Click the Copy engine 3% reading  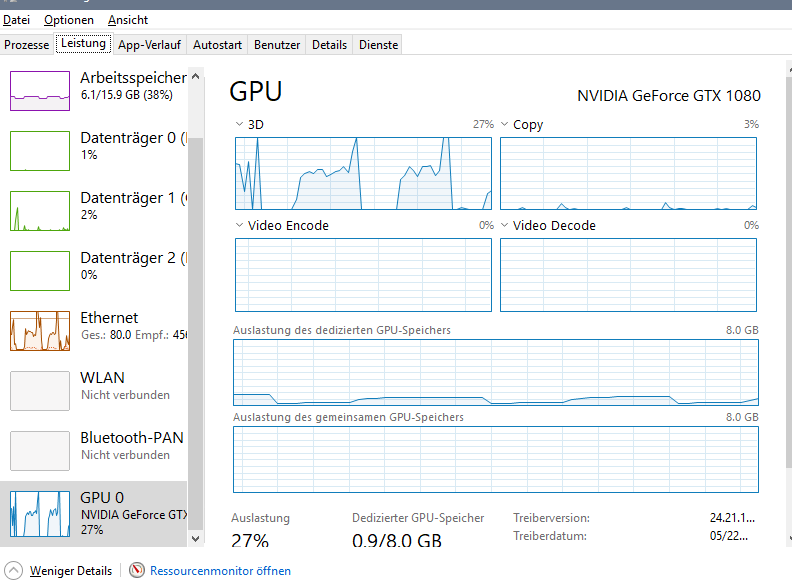coord(751,124)
